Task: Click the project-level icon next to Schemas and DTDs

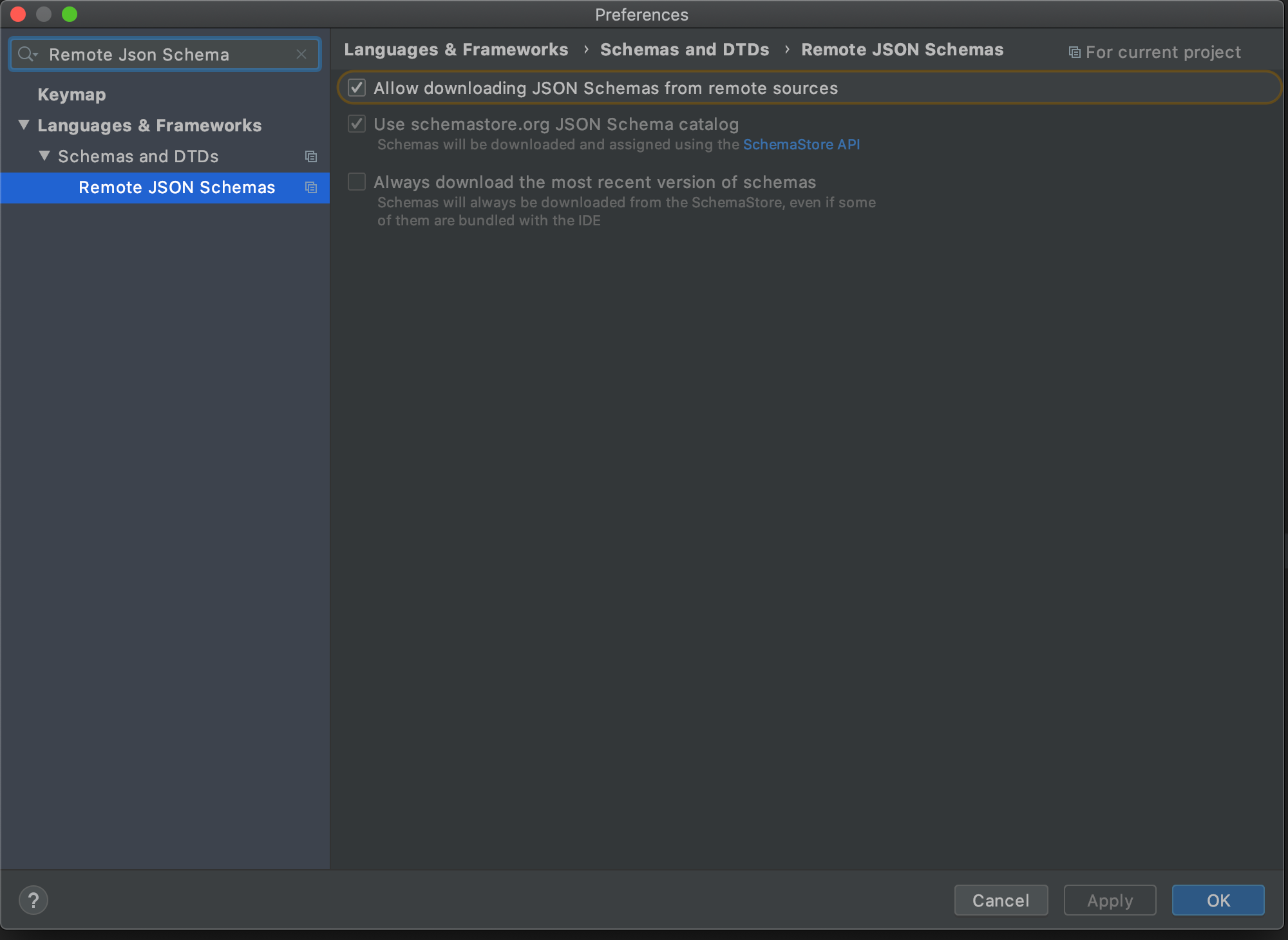Action: [311, 156]
